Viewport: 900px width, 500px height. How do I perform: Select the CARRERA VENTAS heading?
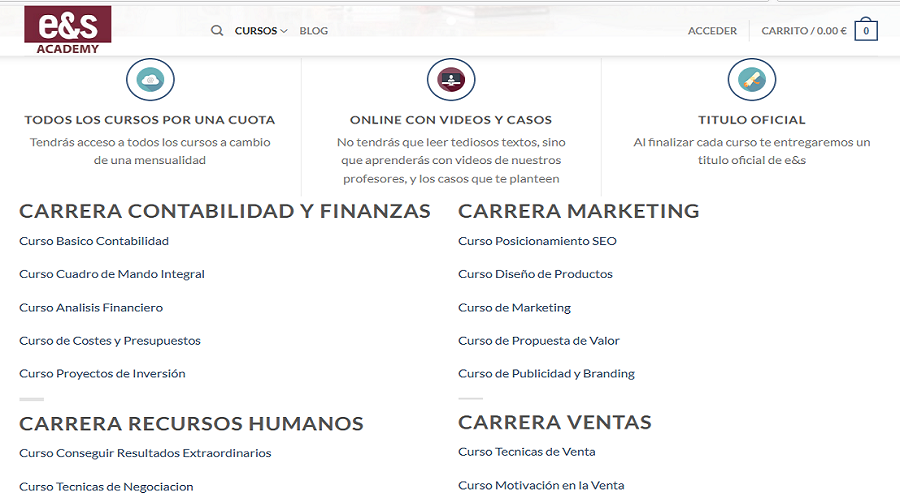coord(554,423)
